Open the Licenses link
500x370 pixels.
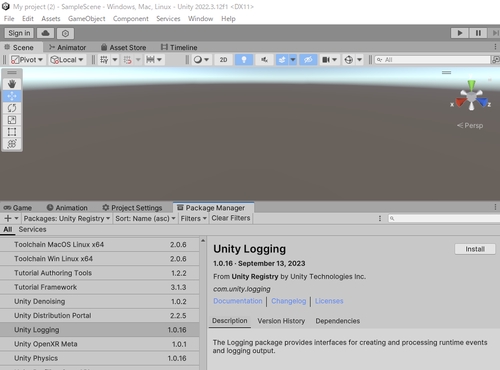point(329,301)
